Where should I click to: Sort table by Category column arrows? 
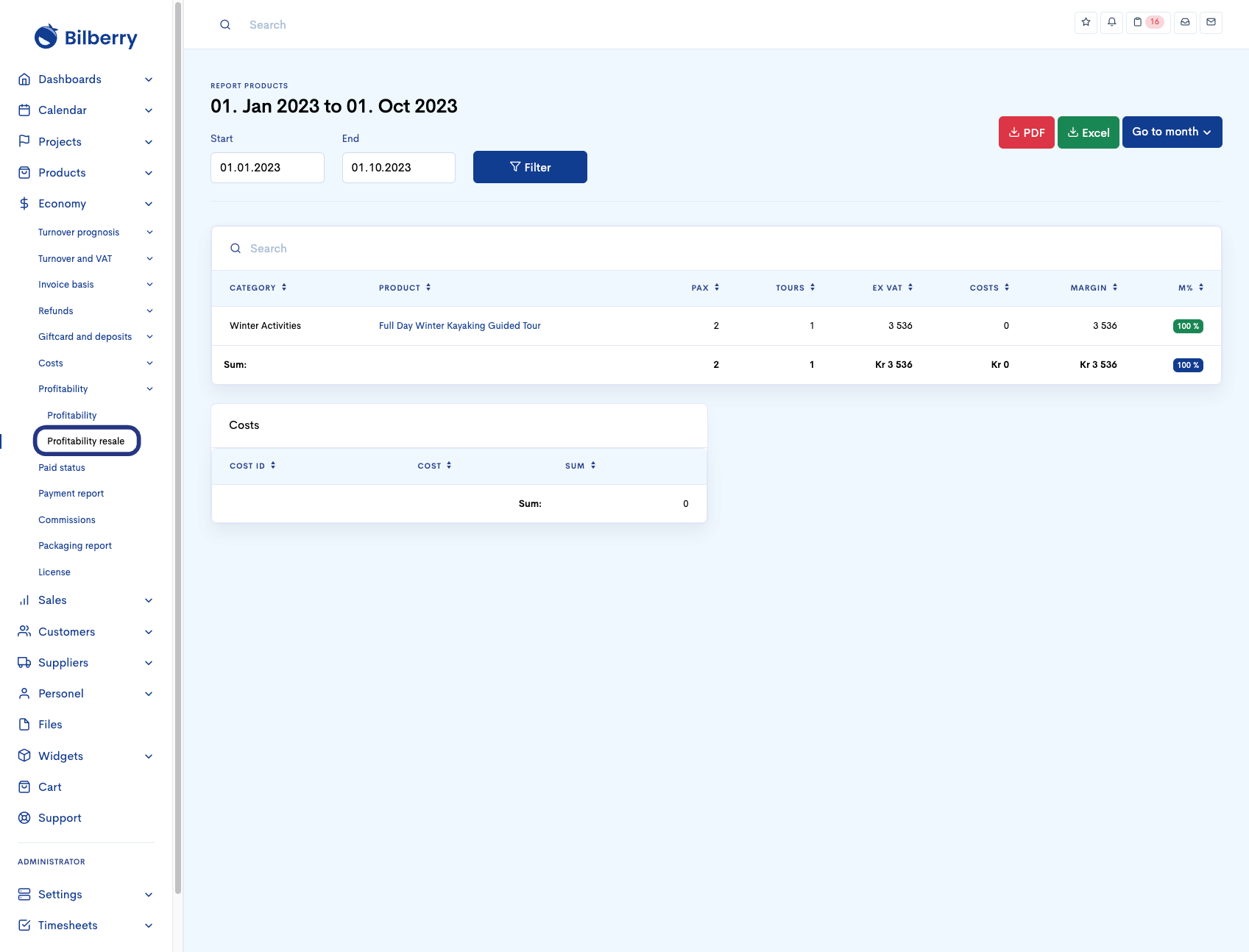point(284,288)
